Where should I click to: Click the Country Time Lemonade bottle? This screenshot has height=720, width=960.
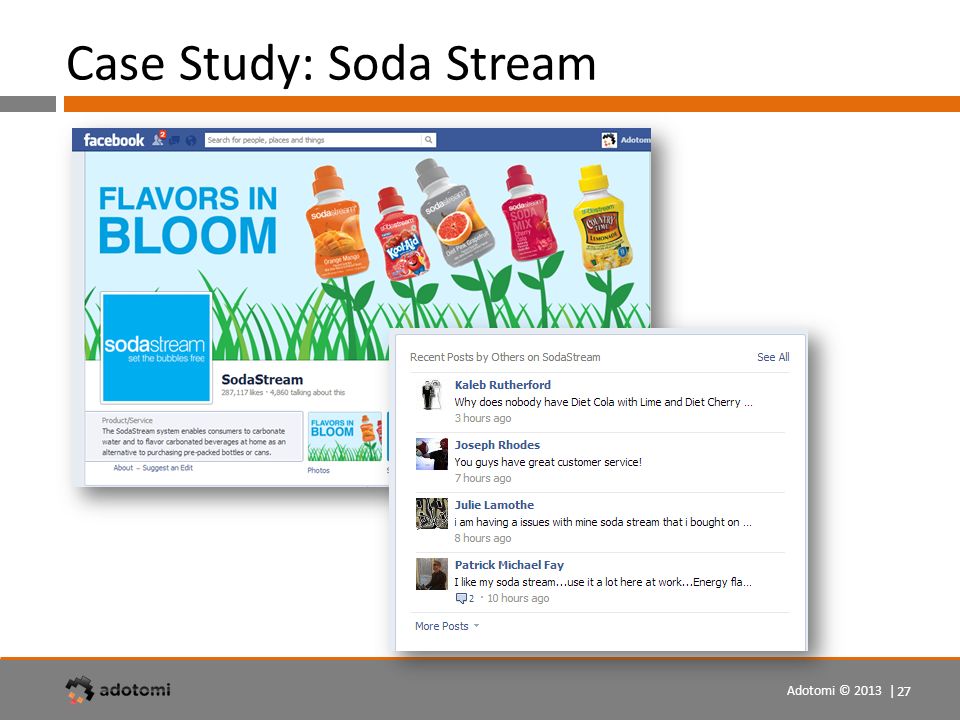601,218
